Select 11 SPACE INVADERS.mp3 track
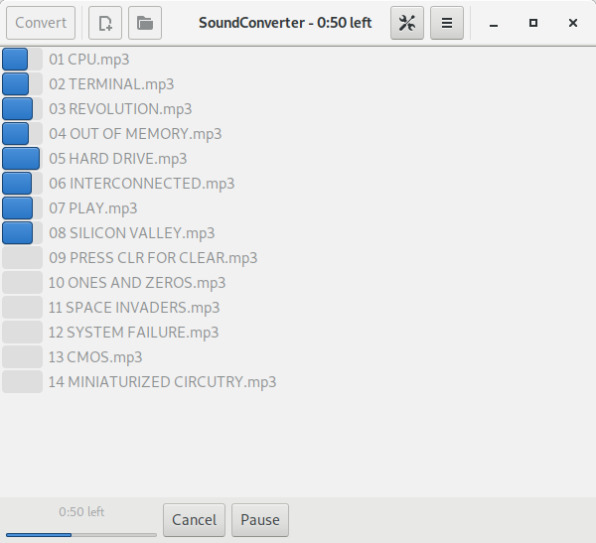This screenshot has height=543, width=596. (298, 307)
